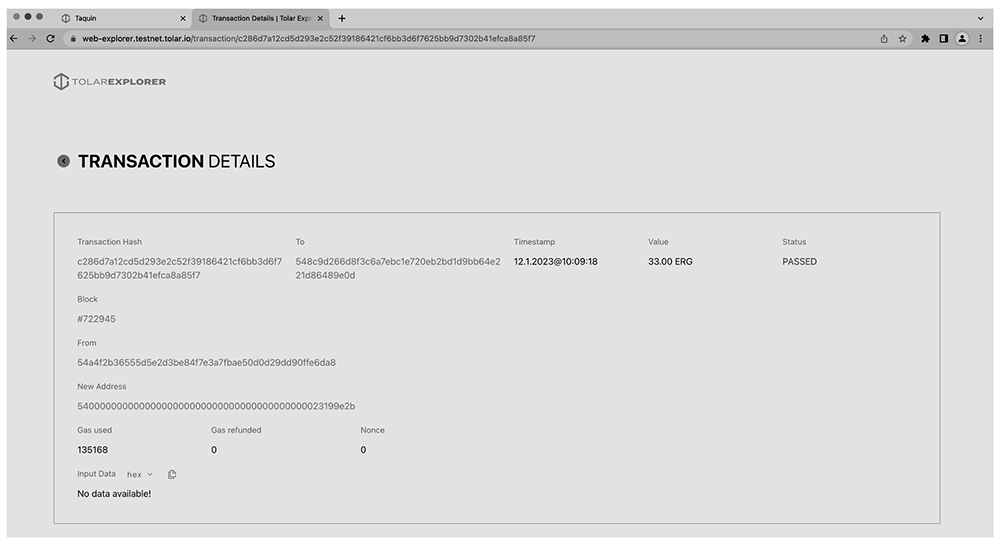Viewport: 1000px width, 546px height.
Task: Click the browser forward arrow
Action: click(x=32, y=38)
